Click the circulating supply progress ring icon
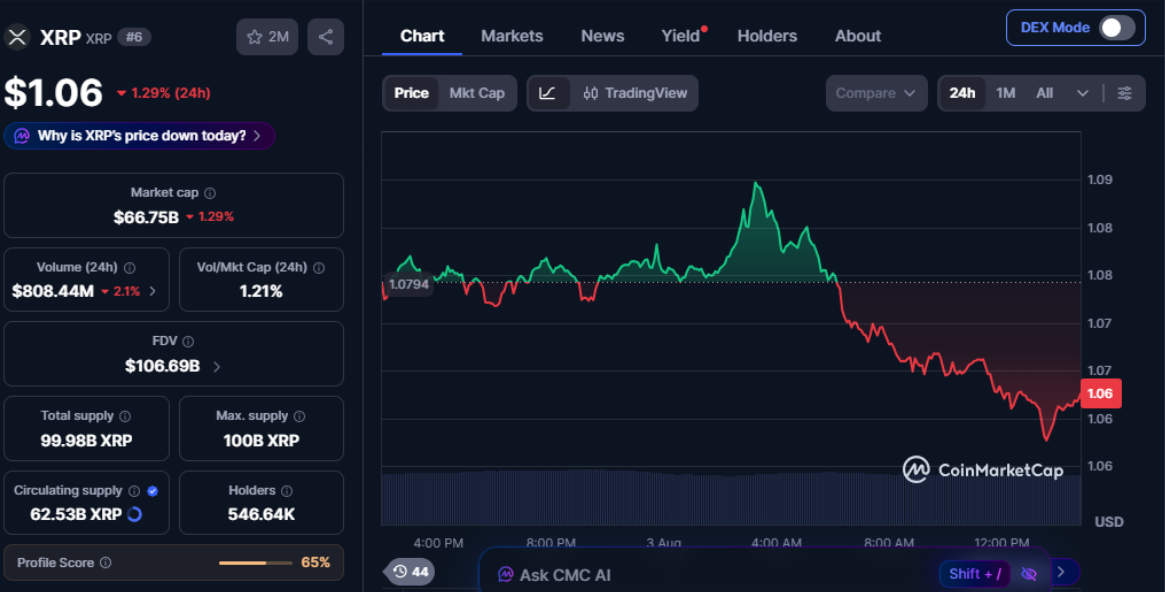This screenshot has width=1165, height=592. tap(134, 514)
